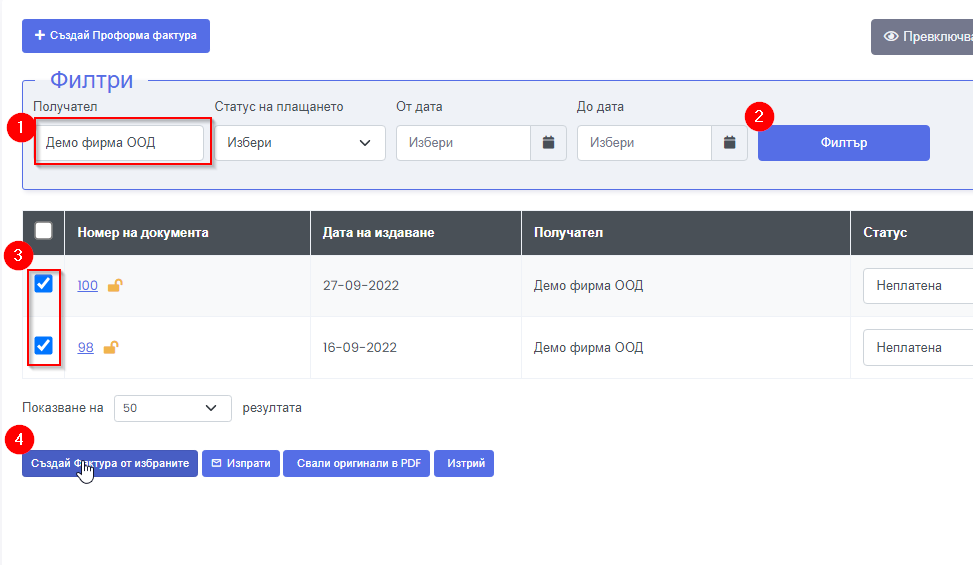This screenshot has height=565, width=973.
Task: Click the envelope Изпрати button
Action: click(x=241, y=464)
